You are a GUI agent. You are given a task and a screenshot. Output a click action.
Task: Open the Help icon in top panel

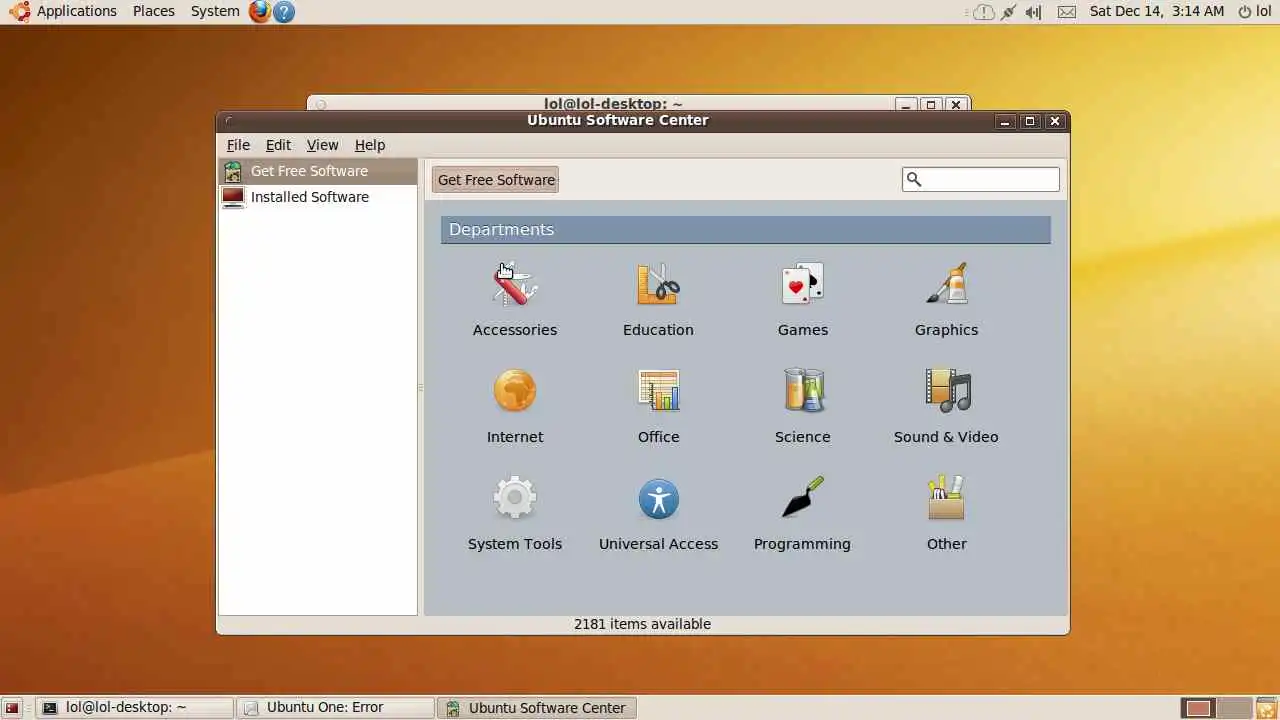point(284,11)
